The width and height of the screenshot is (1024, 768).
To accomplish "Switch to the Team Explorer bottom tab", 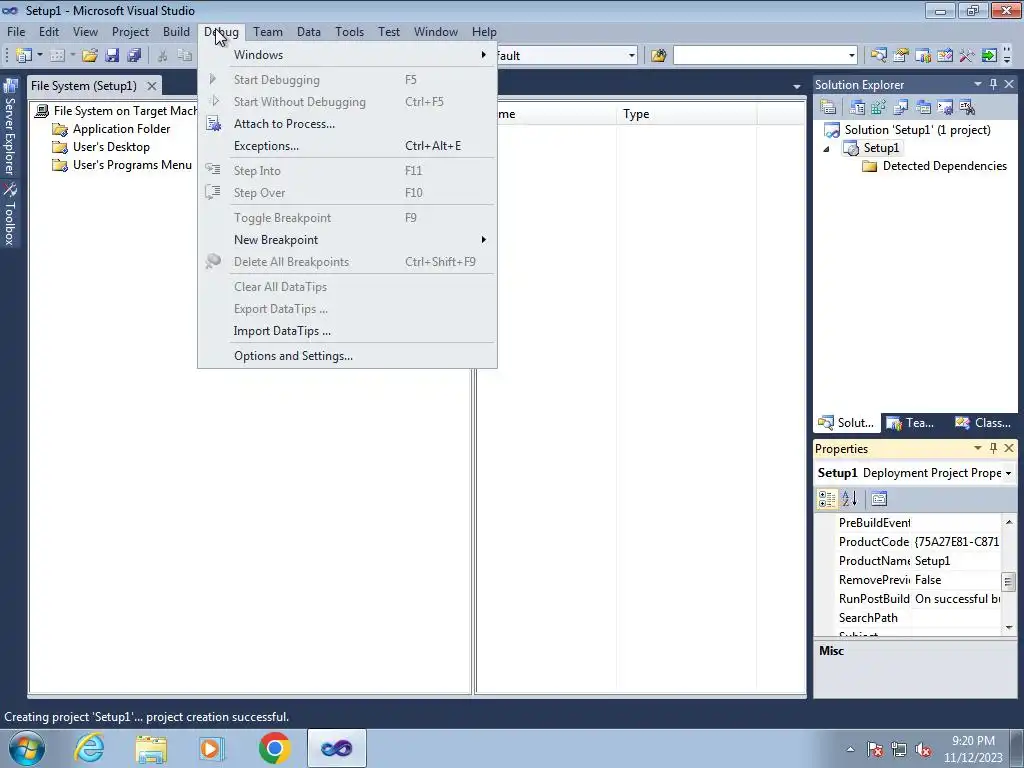I will [910, 423].
